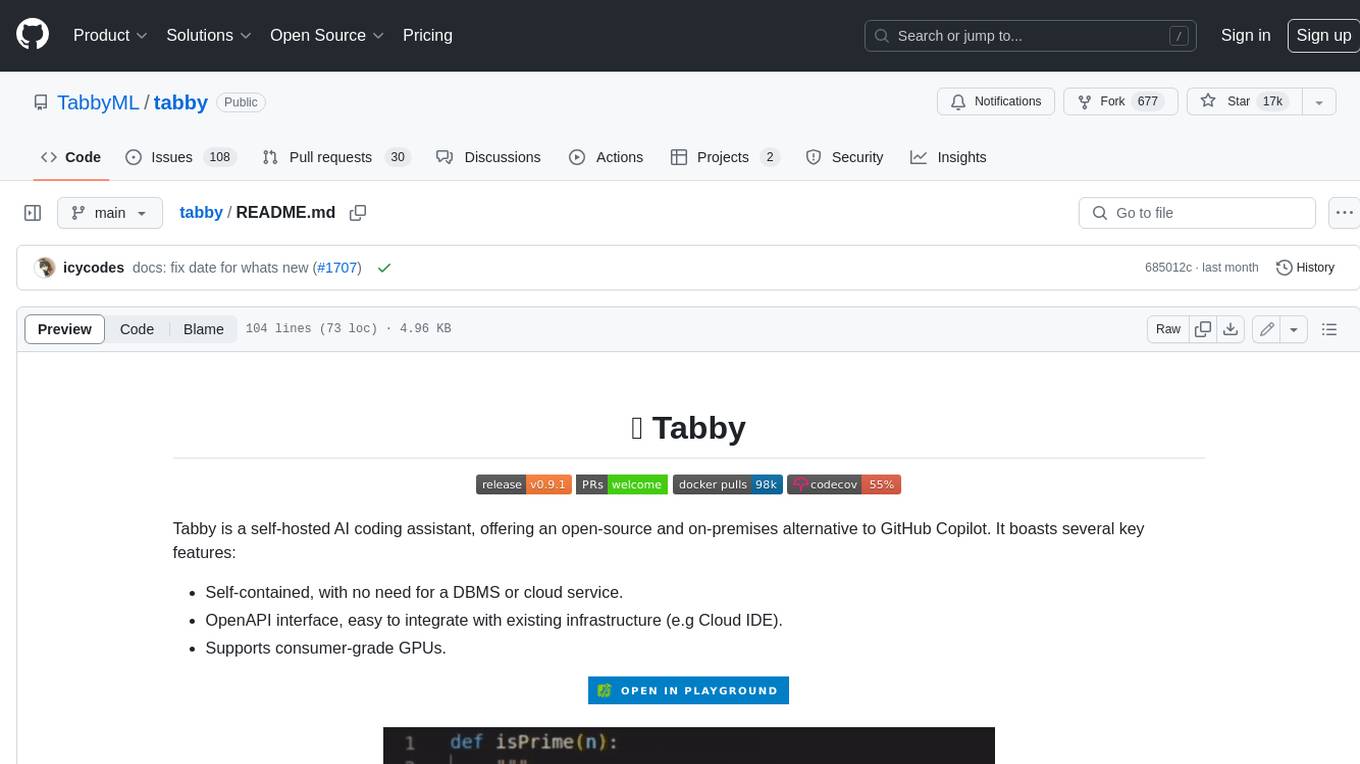Screen dimensions: 1360x764
Task: Go to the Actions tab
Action: tap(606, 157)
